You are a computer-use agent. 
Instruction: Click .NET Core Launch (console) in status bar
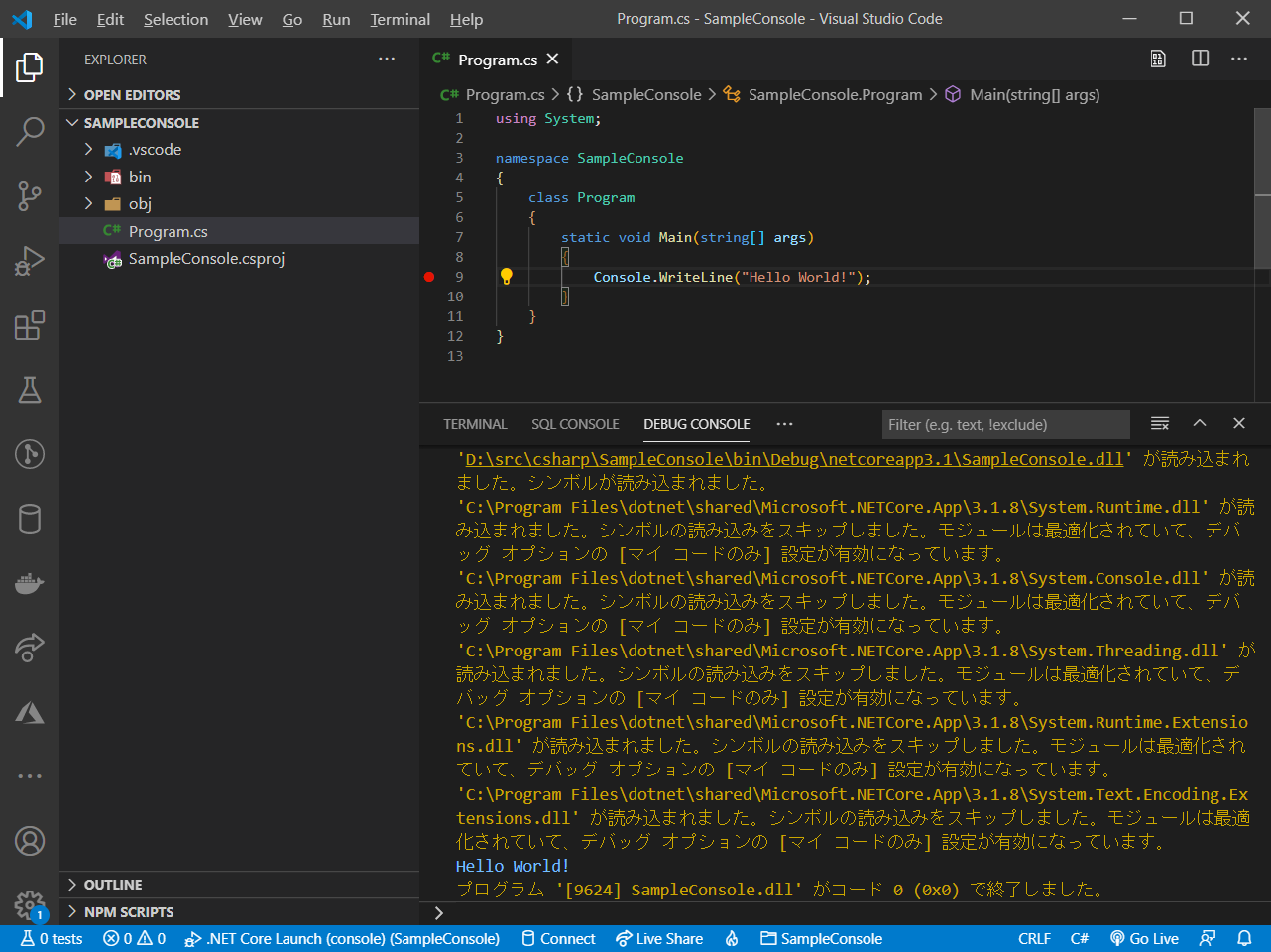coord(343,938)
